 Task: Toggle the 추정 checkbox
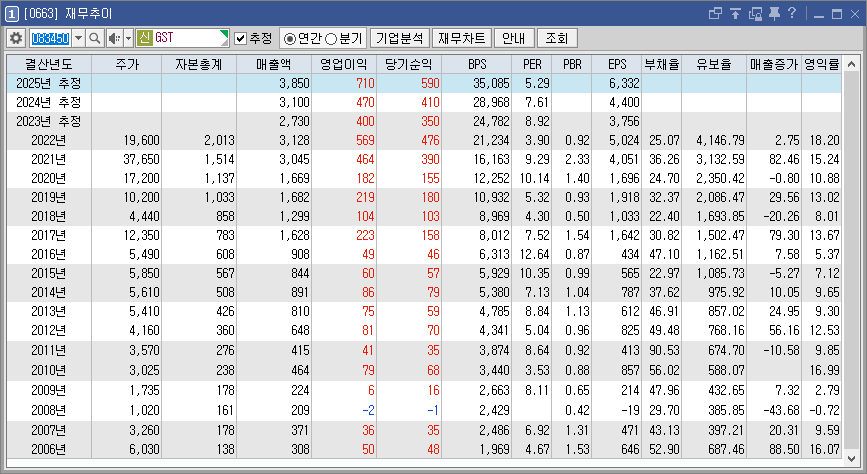click(240, 38)
